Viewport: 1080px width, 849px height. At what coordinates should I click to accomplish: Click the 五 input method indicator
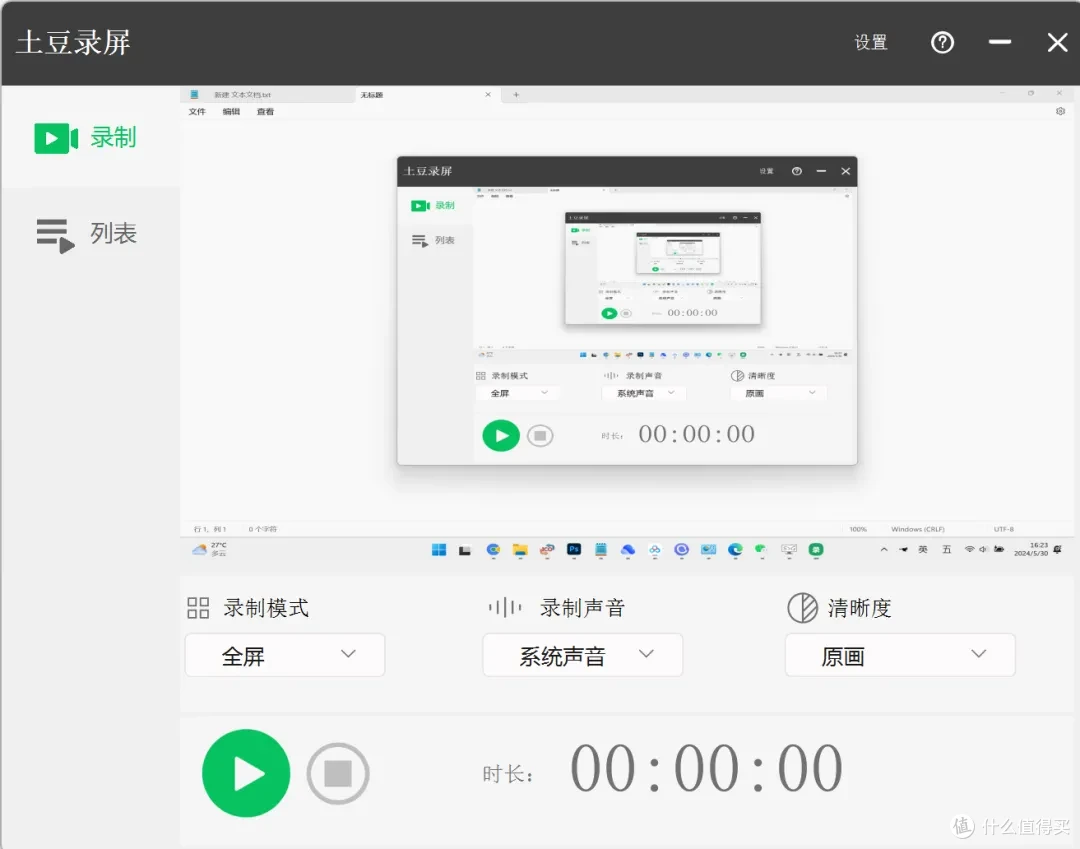point(946,549)
